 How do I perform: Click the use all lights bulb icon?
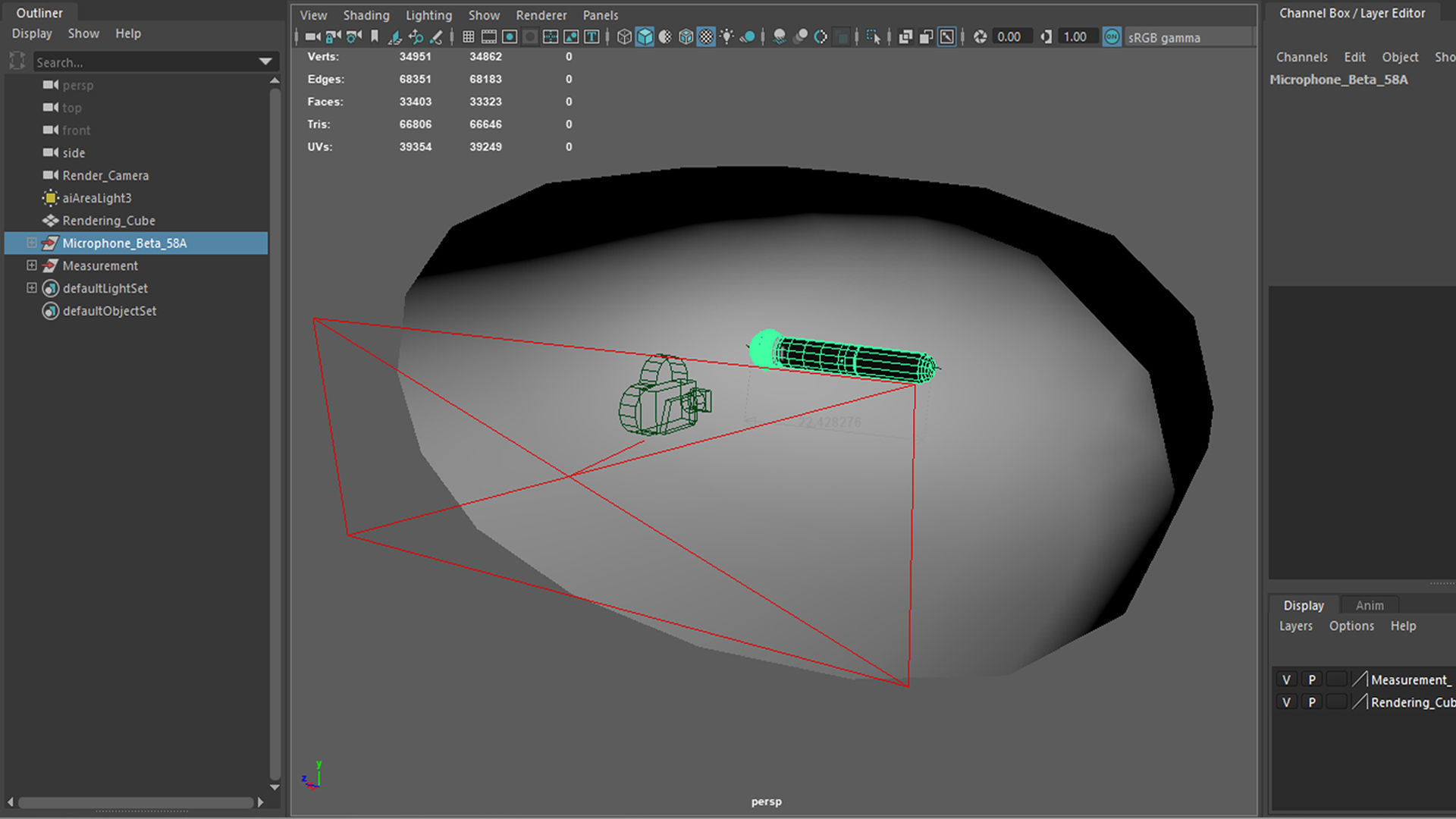726,36
